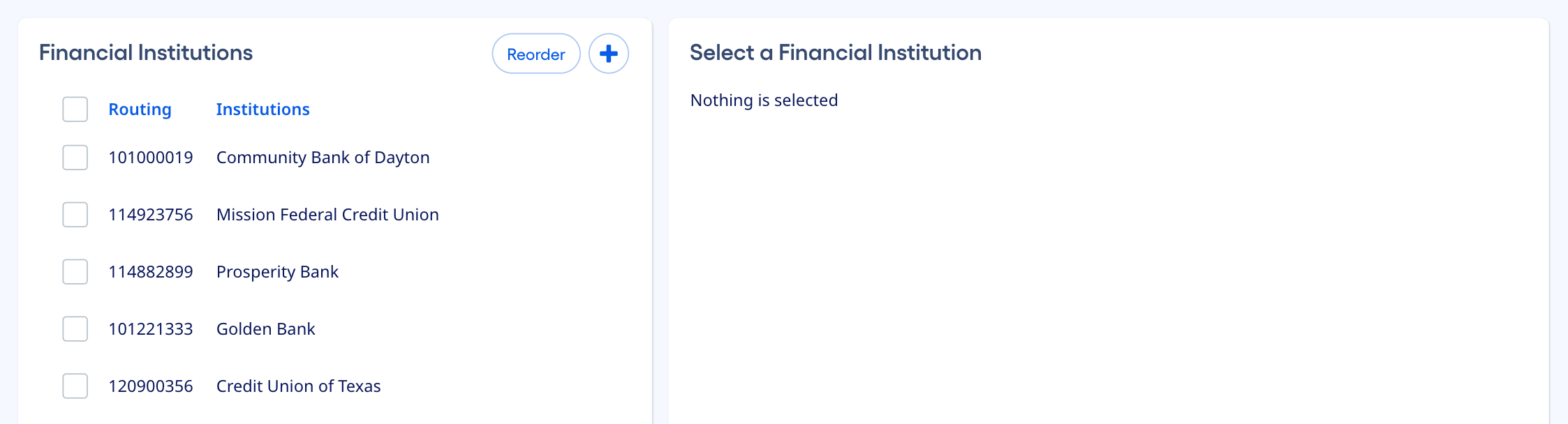Sort the list by the Institutions column
The width and height of the screenshot is (1568, 424).
tap(262, 109)
